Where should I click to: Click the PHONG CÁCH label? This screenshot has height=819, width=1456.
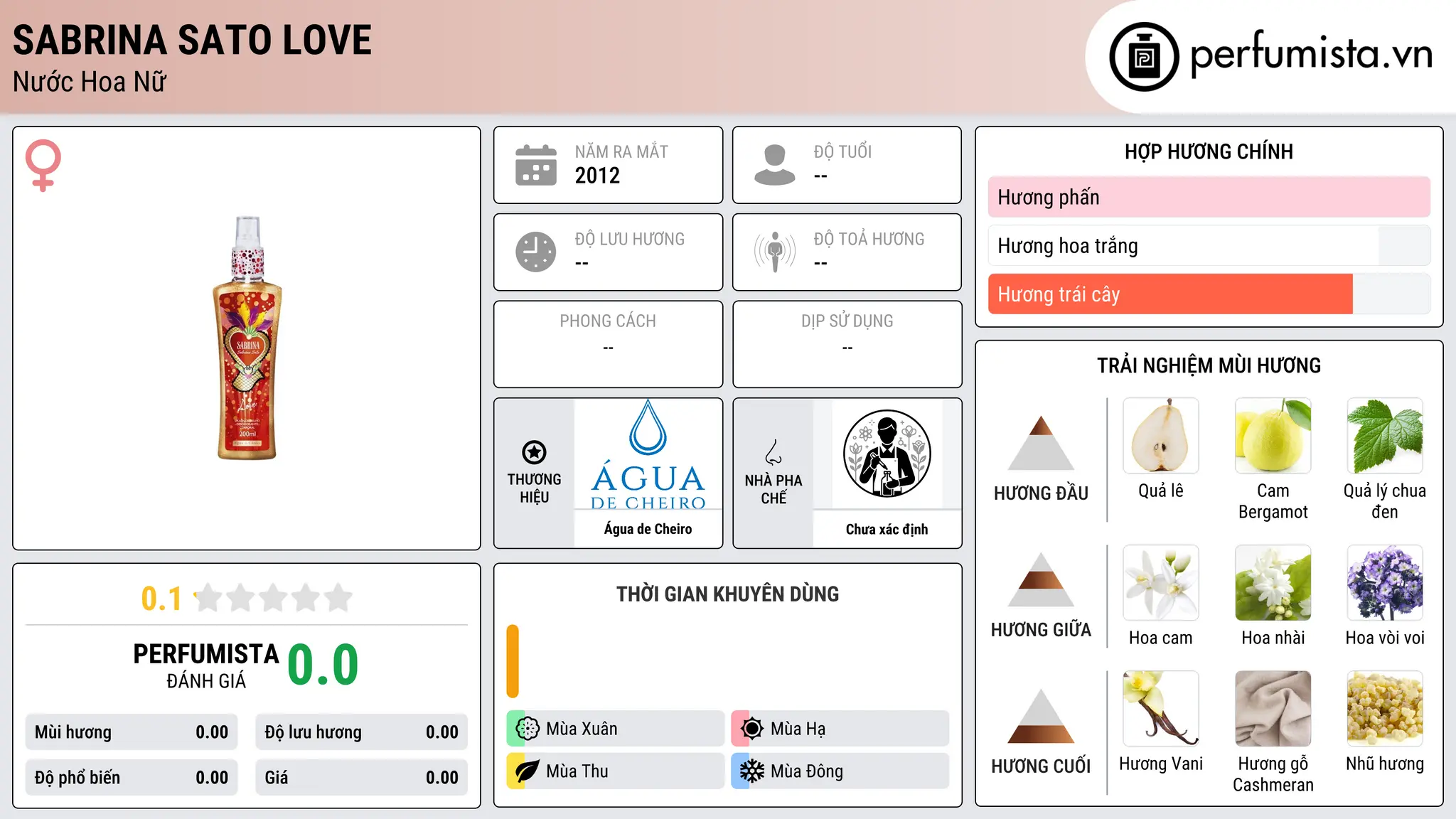coord(608,321)
